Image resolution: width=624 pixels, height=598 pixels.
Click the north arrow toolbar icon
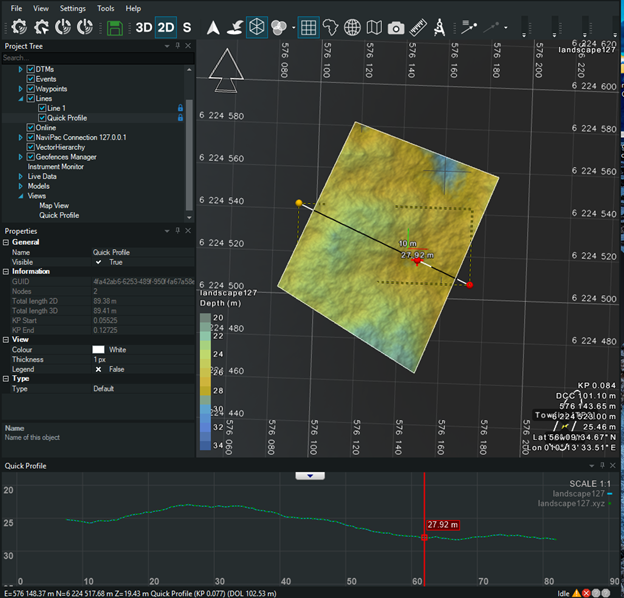pyautogui.click(x=212, y=28)
